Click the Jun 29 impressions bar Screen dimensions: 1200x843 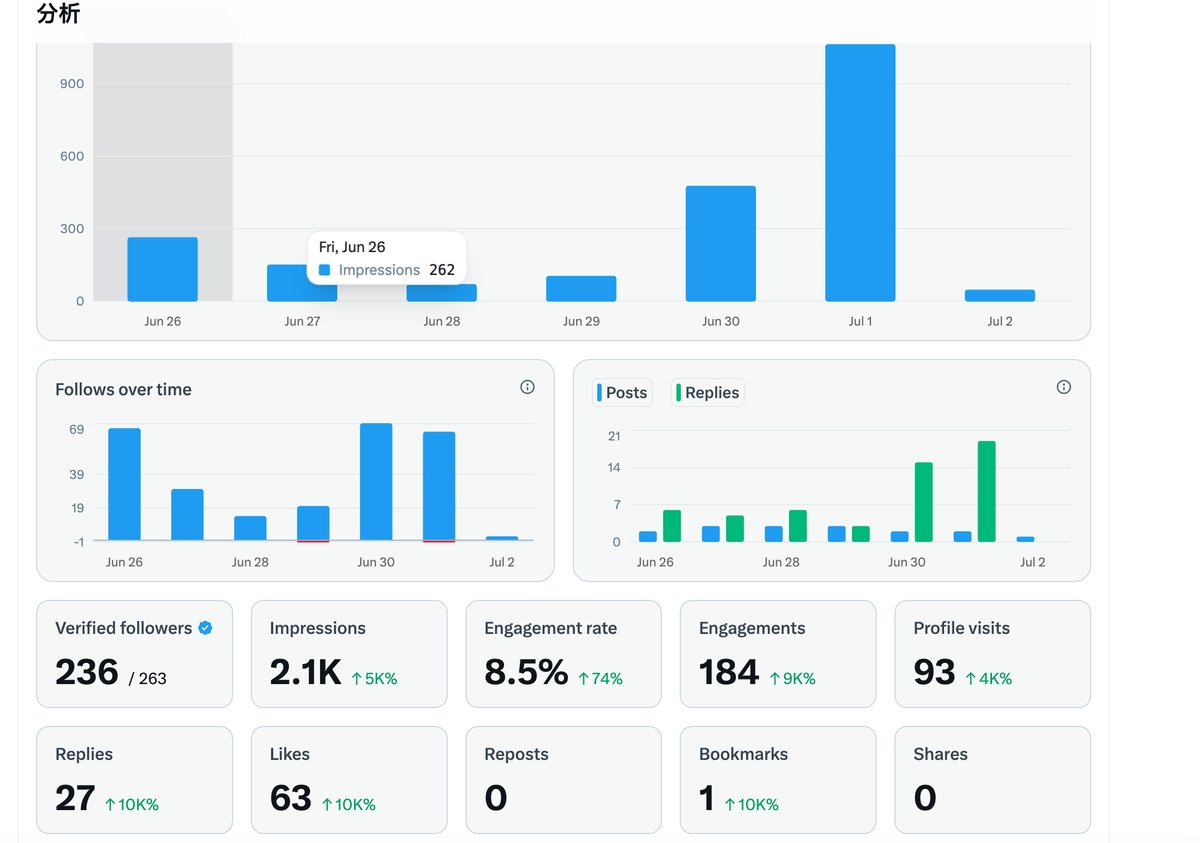click(x=581, y=288)
